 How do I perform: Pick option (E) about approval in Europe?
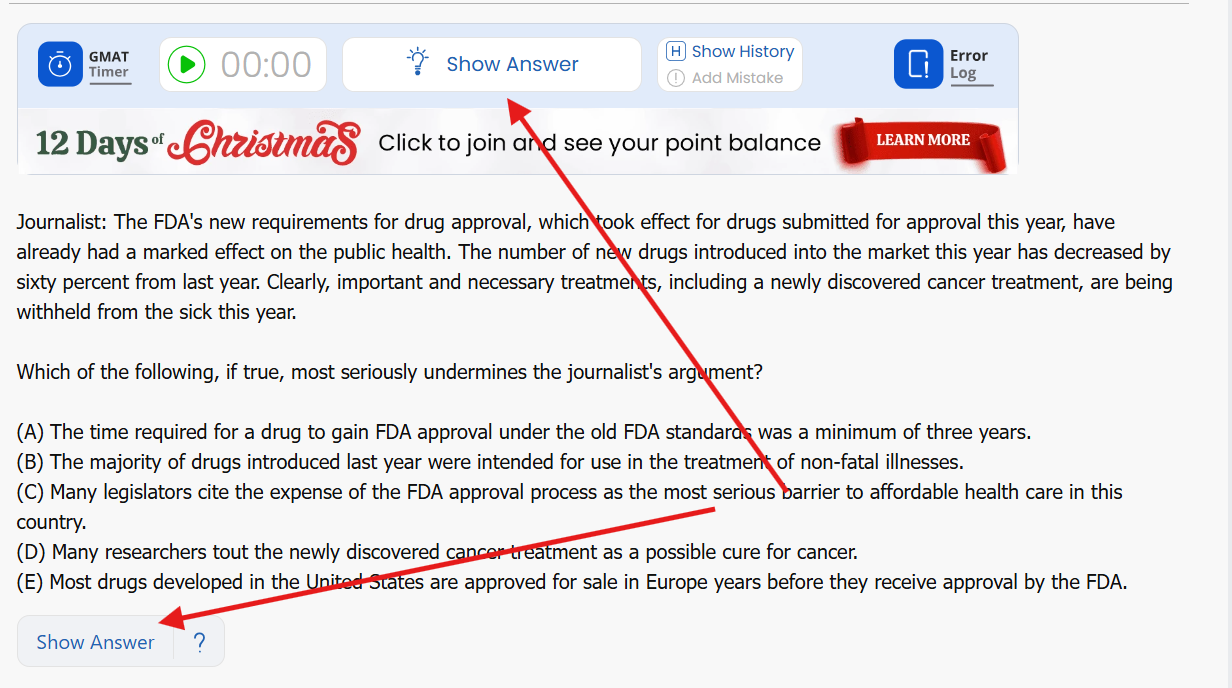click(x=571, y=582)
